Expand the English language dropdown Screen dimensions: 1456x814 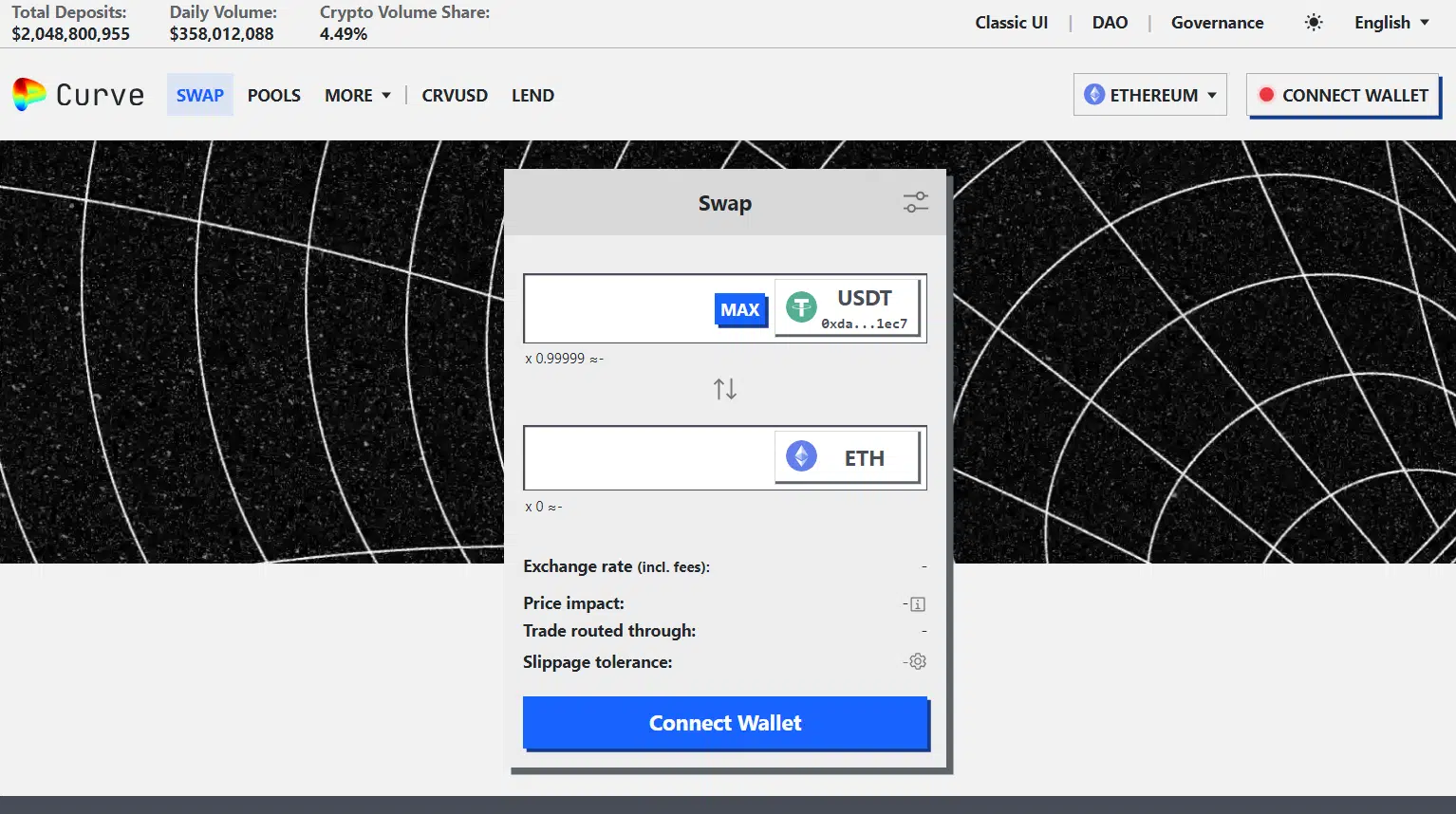click(1391, 23)
